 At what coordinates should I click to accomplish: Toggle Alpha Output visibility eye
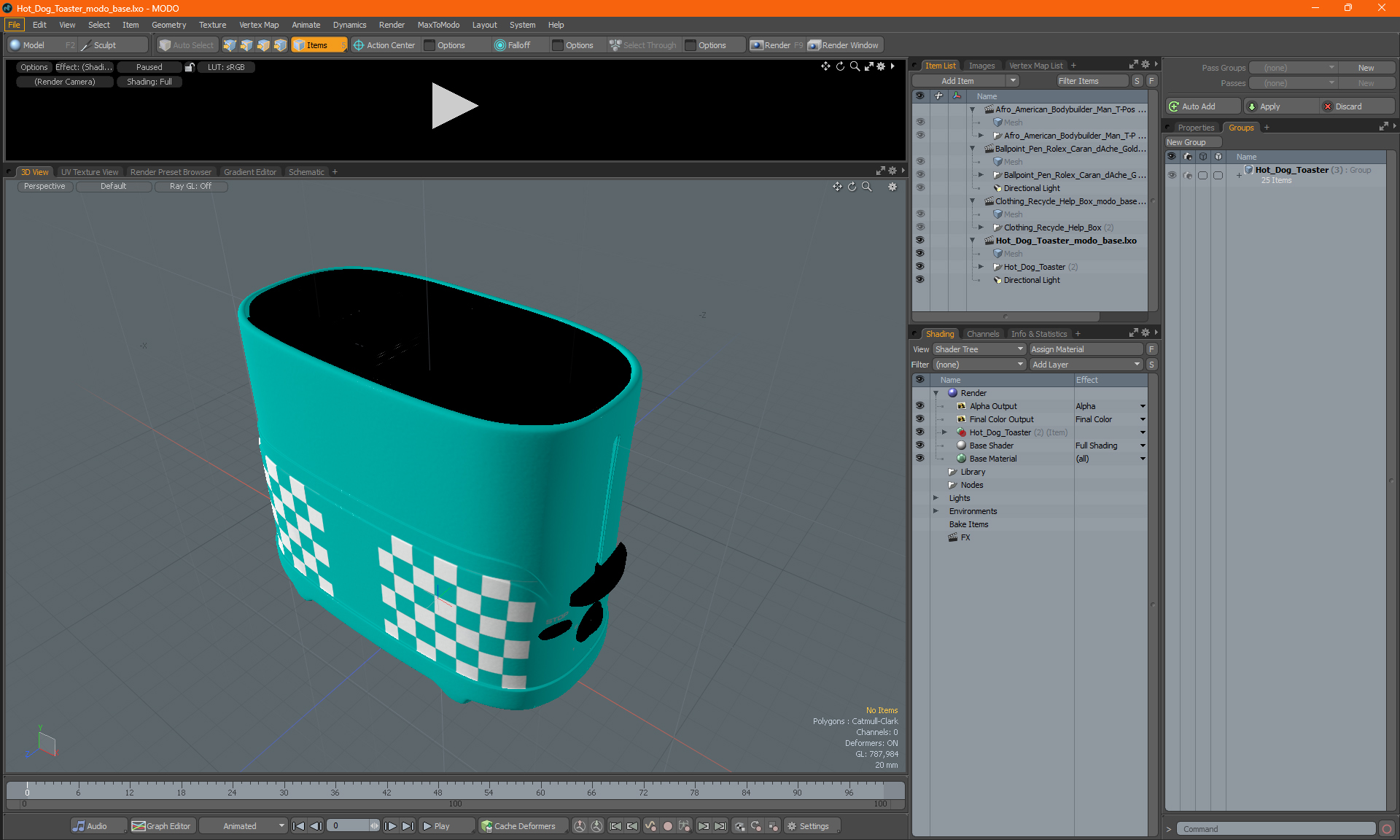(x=919, y=406)
